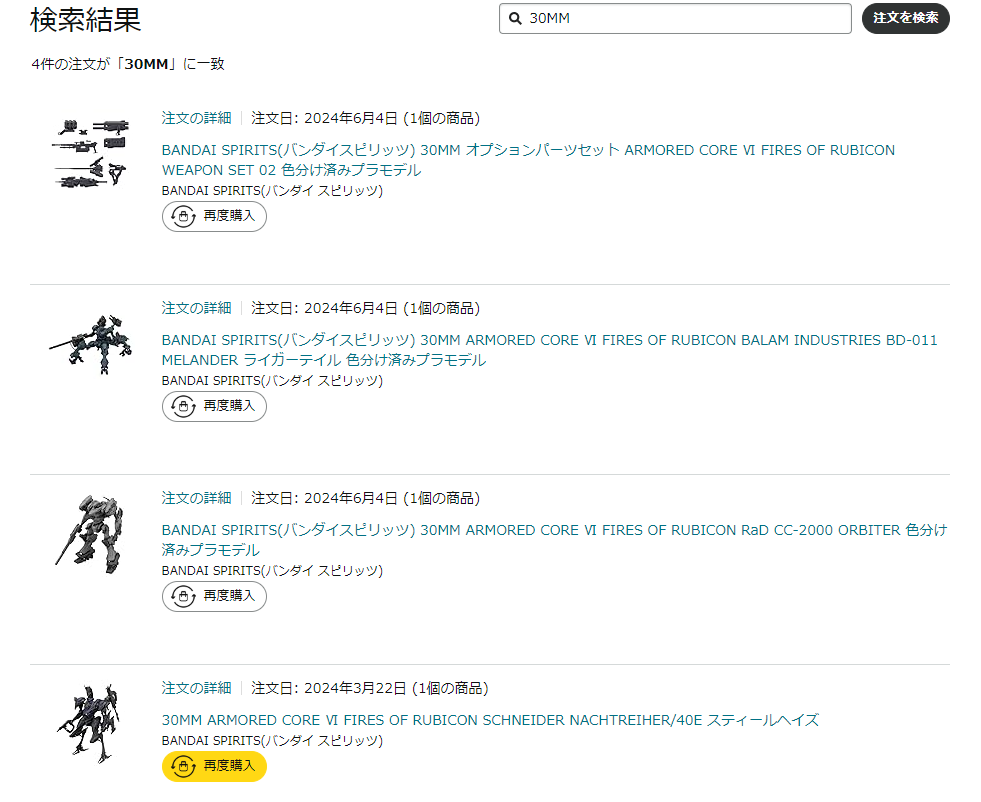Click 再度購入 for CC-2000 ORBITER
The image size is (981, 802).
tap(214, 597)
